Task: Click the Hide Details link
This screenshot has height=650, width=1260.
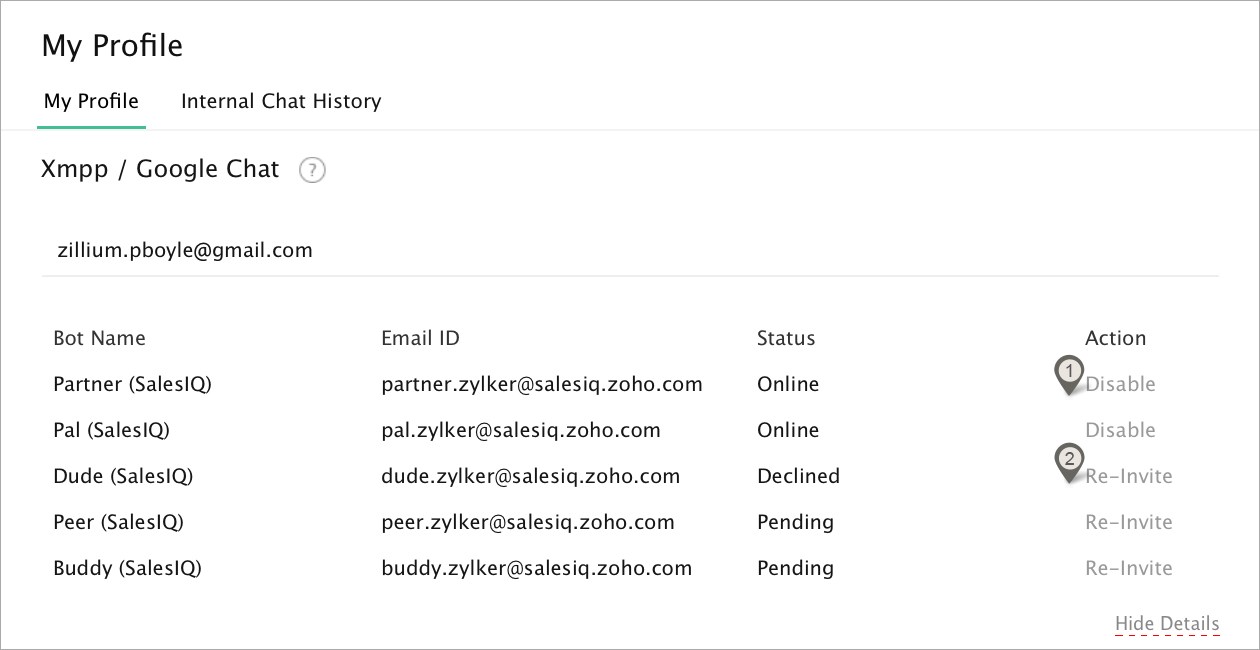Action: tap(1167, 624)
